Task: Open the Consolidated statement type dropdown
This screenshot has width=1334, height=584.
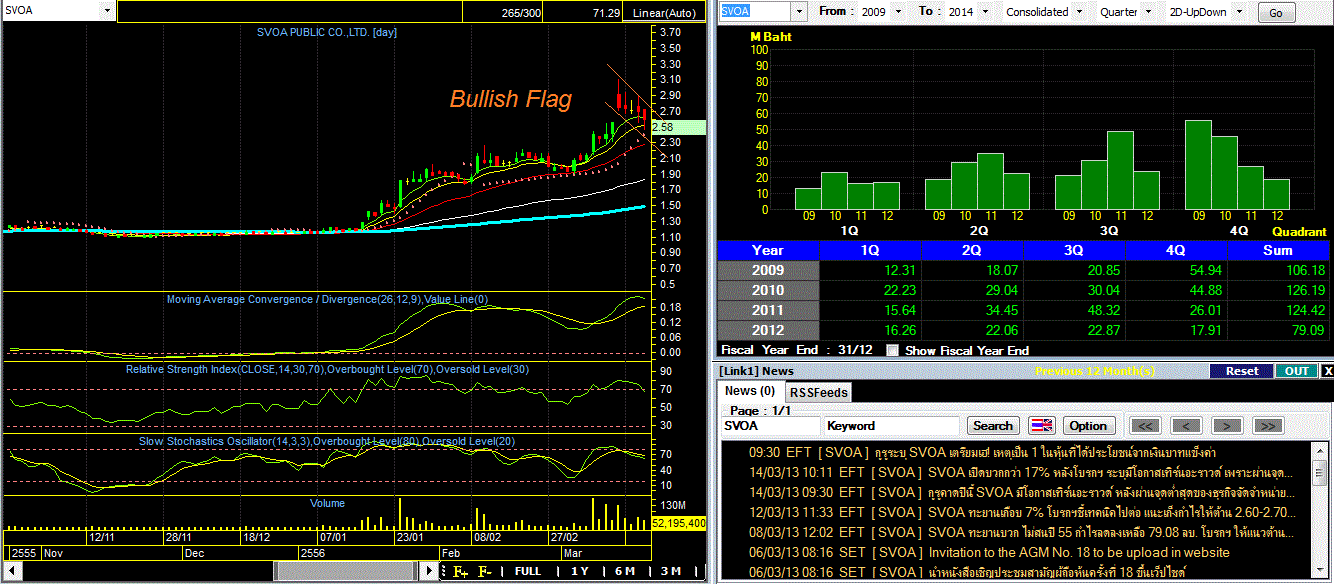Action: [x=1078, y=12]
